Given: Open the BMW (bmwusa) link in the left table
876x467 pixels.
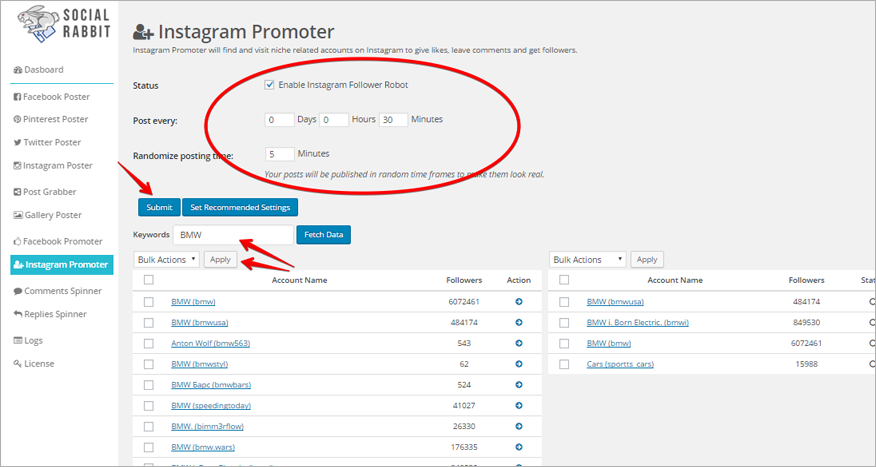Looking at the screenshot, I should click(199, 322).
